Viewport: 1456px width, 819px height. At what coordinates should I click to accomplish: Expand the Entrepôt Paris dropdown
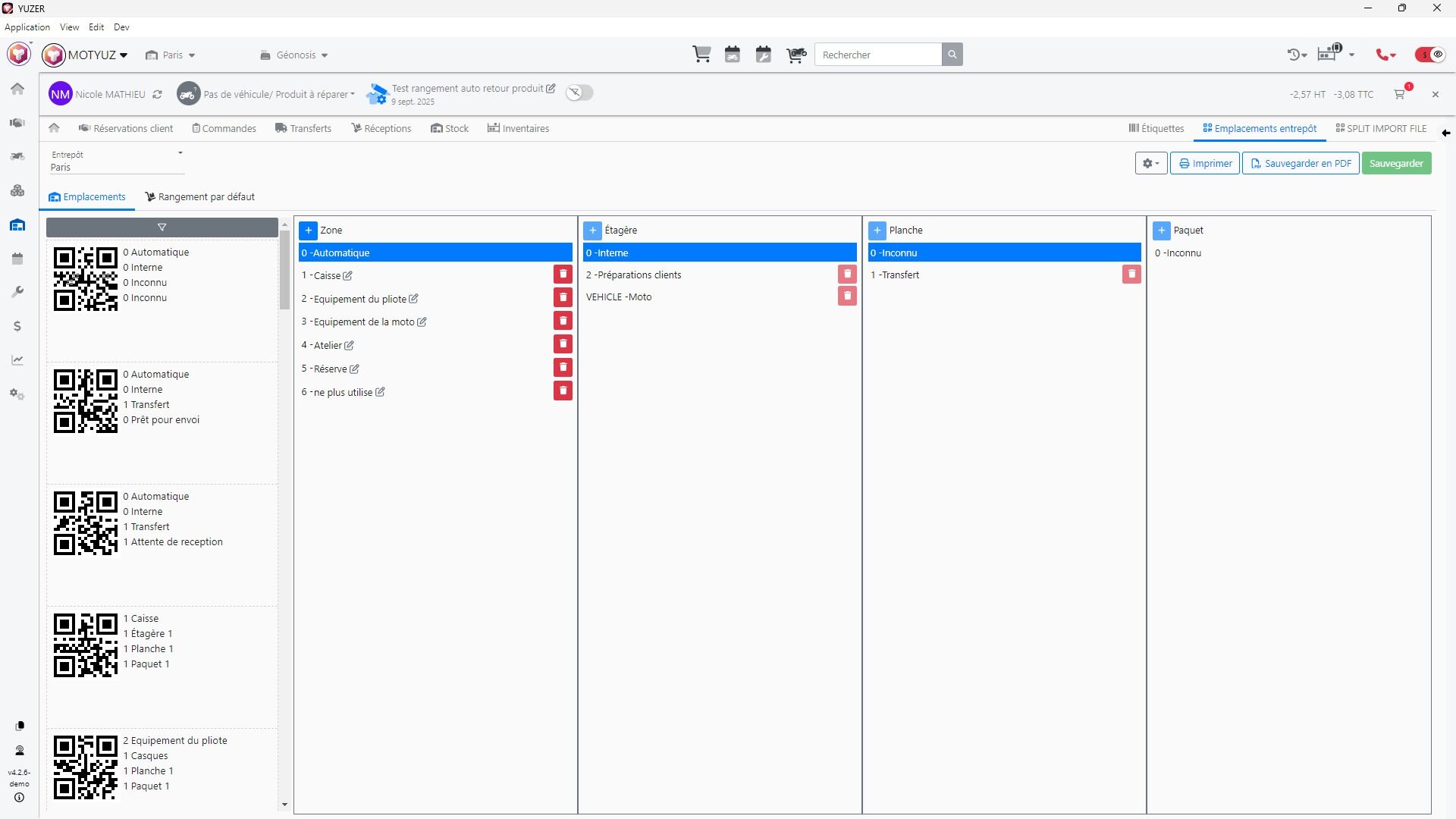pos(118,161)
